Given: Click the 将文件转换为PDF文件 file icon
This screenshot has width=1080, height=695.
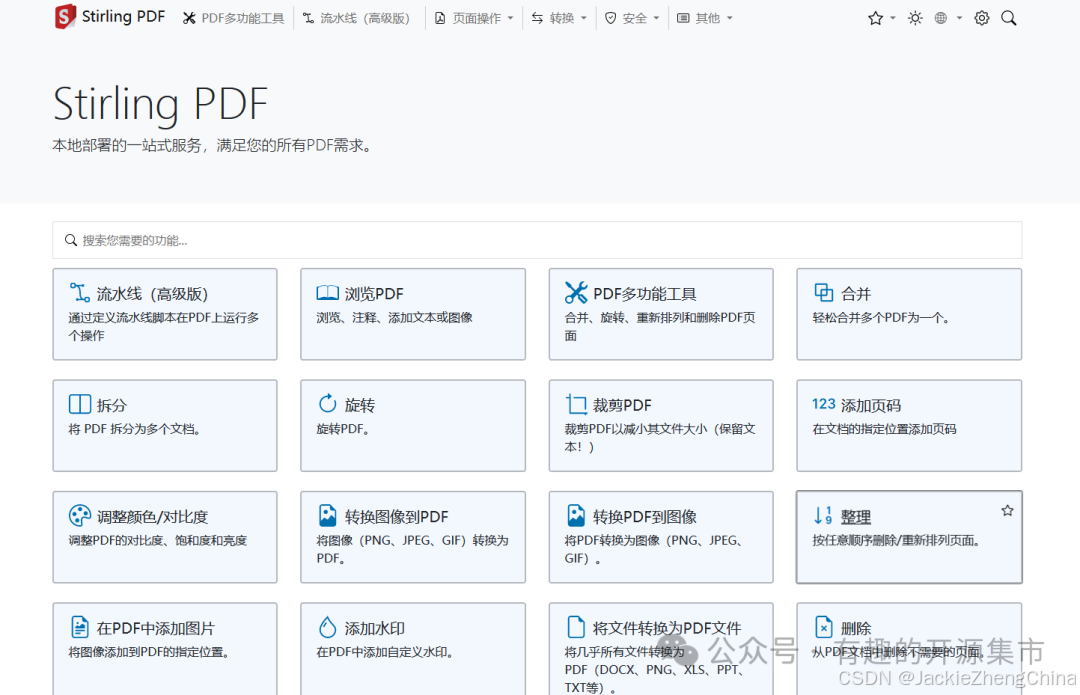Looking at the screenshot, I should 576,627.
